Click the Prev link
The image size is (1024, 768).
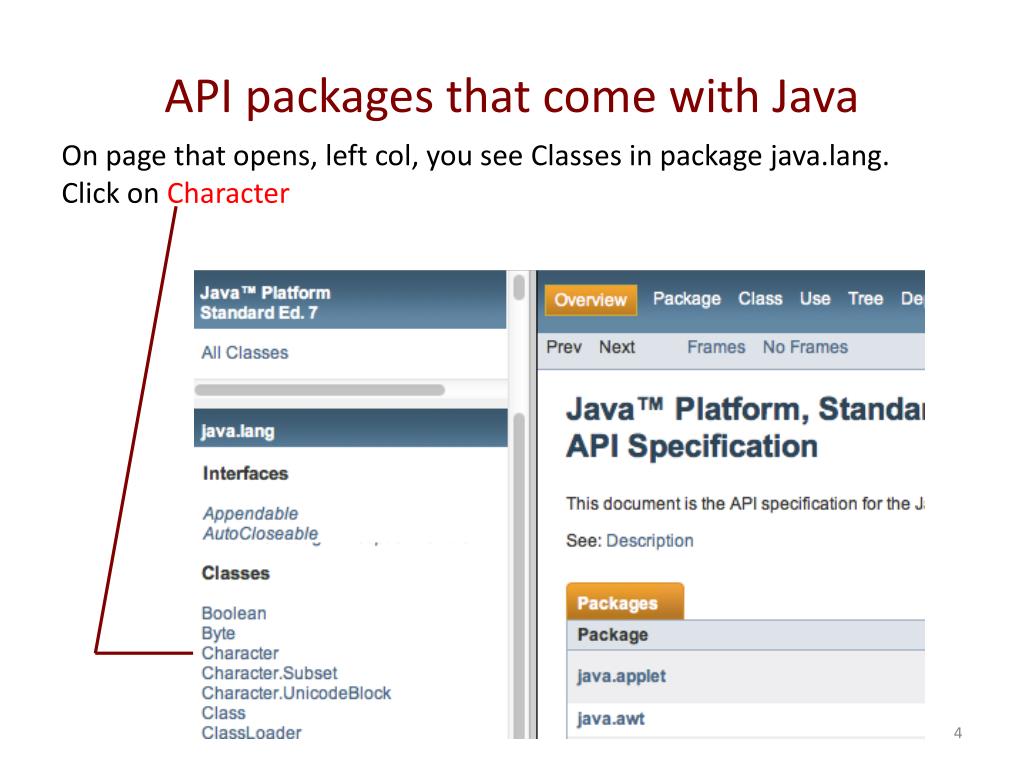click(564, 347)
